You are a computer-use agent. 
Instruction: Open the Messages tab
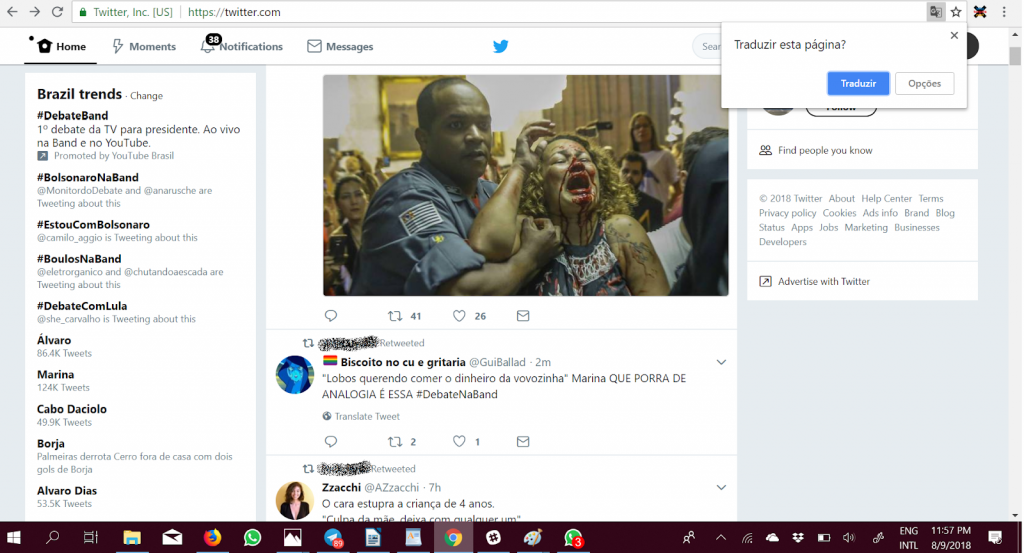point(340,46)
